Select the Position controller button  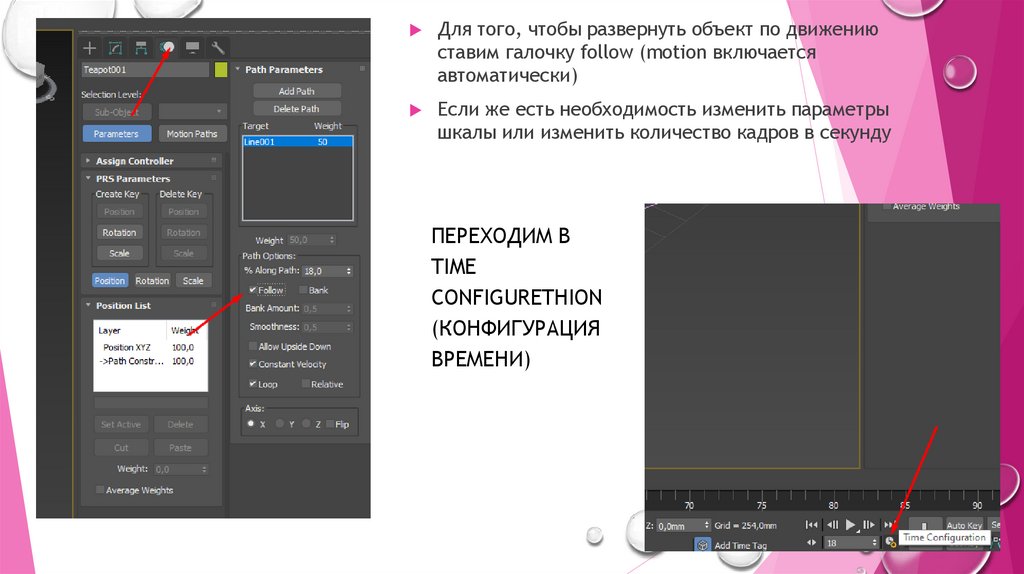pyautogui.click(x=110, y=280)
